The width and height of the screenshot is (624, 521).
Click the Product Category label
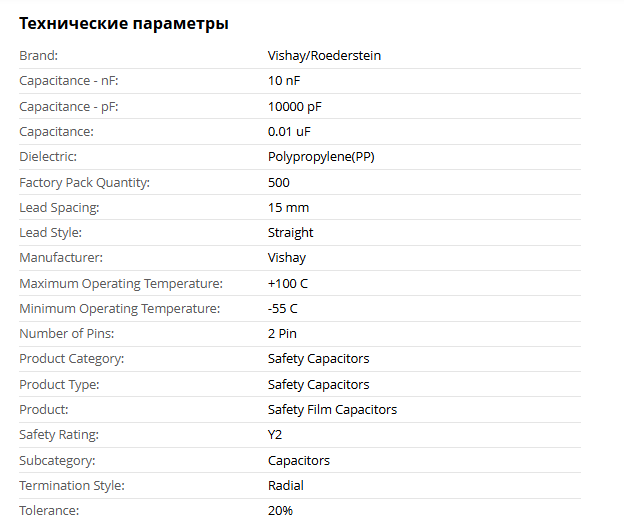pos(72,359)
